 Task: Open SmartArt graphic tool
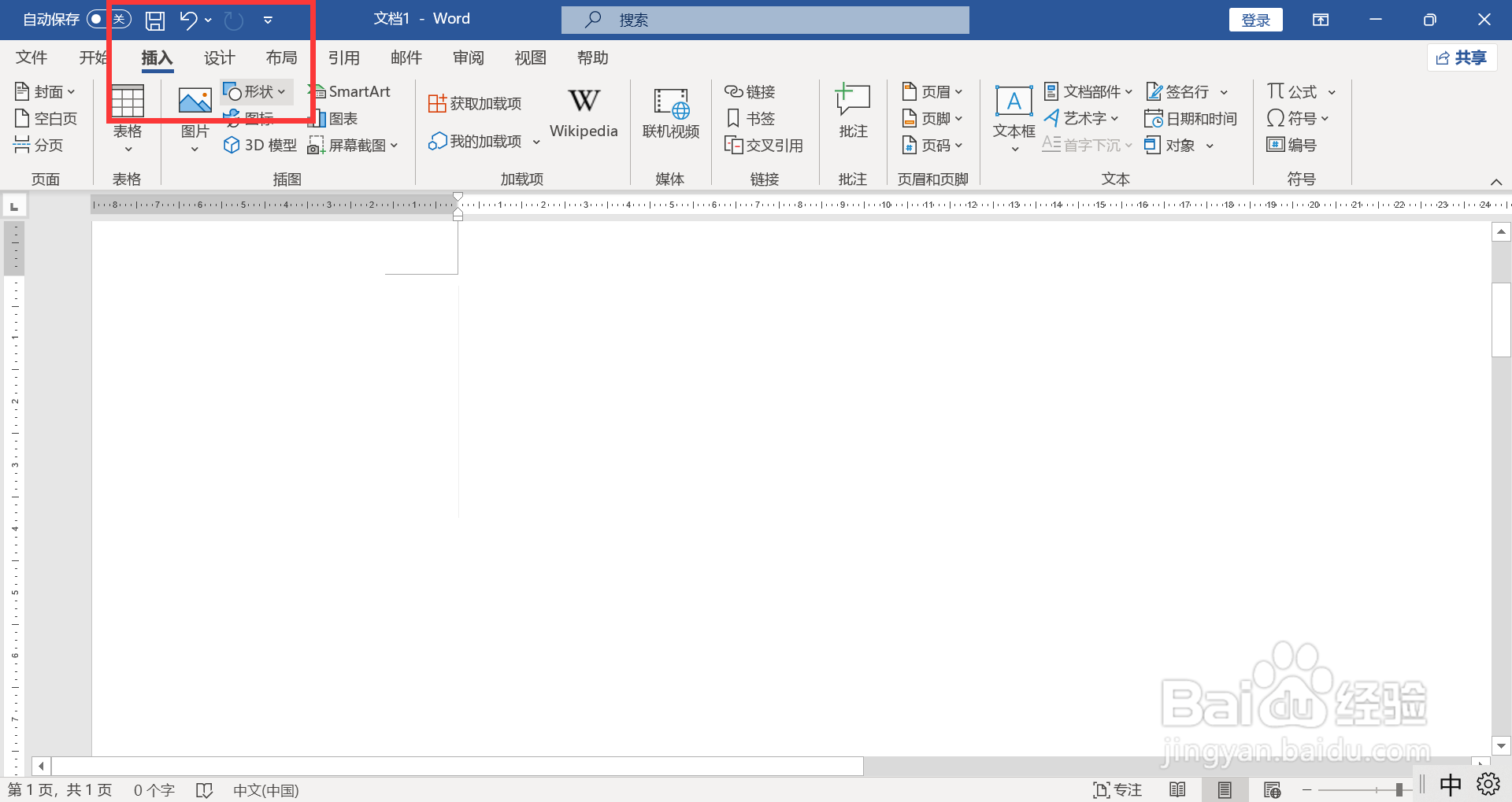(351, 91)
